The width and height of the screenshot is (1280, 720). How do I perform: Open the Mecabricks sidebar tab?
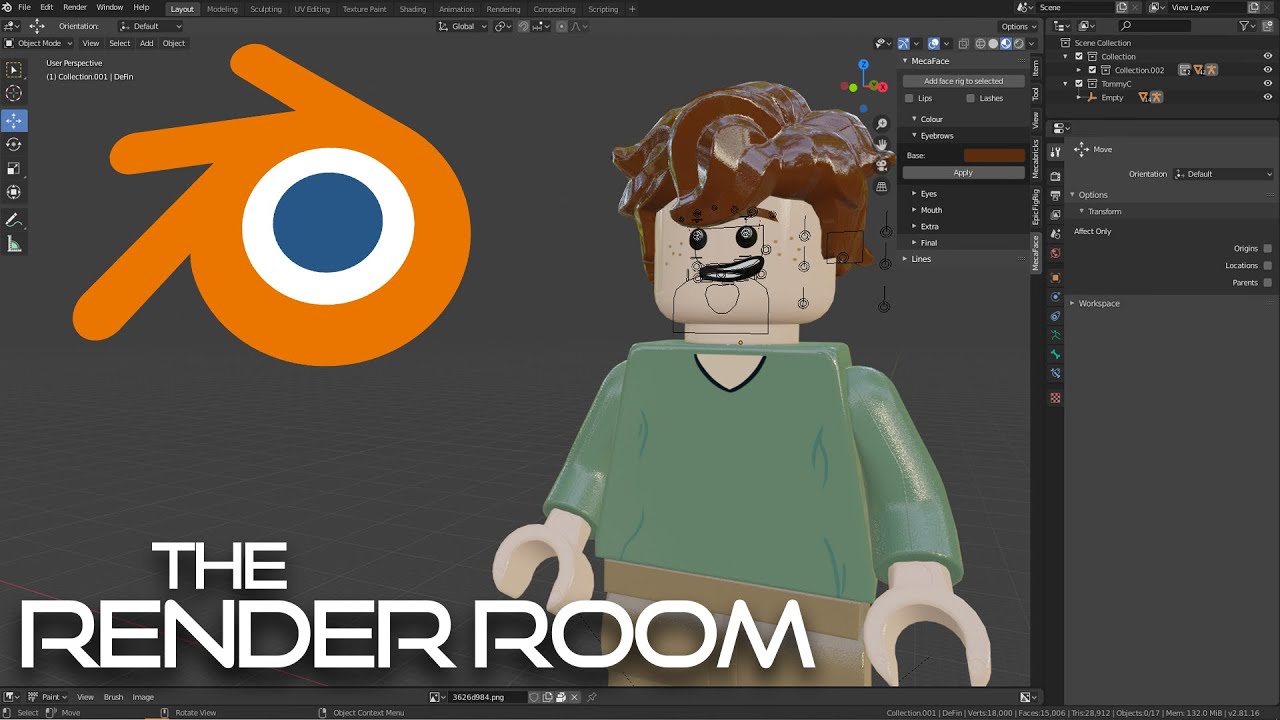[x=1036, y=158]
